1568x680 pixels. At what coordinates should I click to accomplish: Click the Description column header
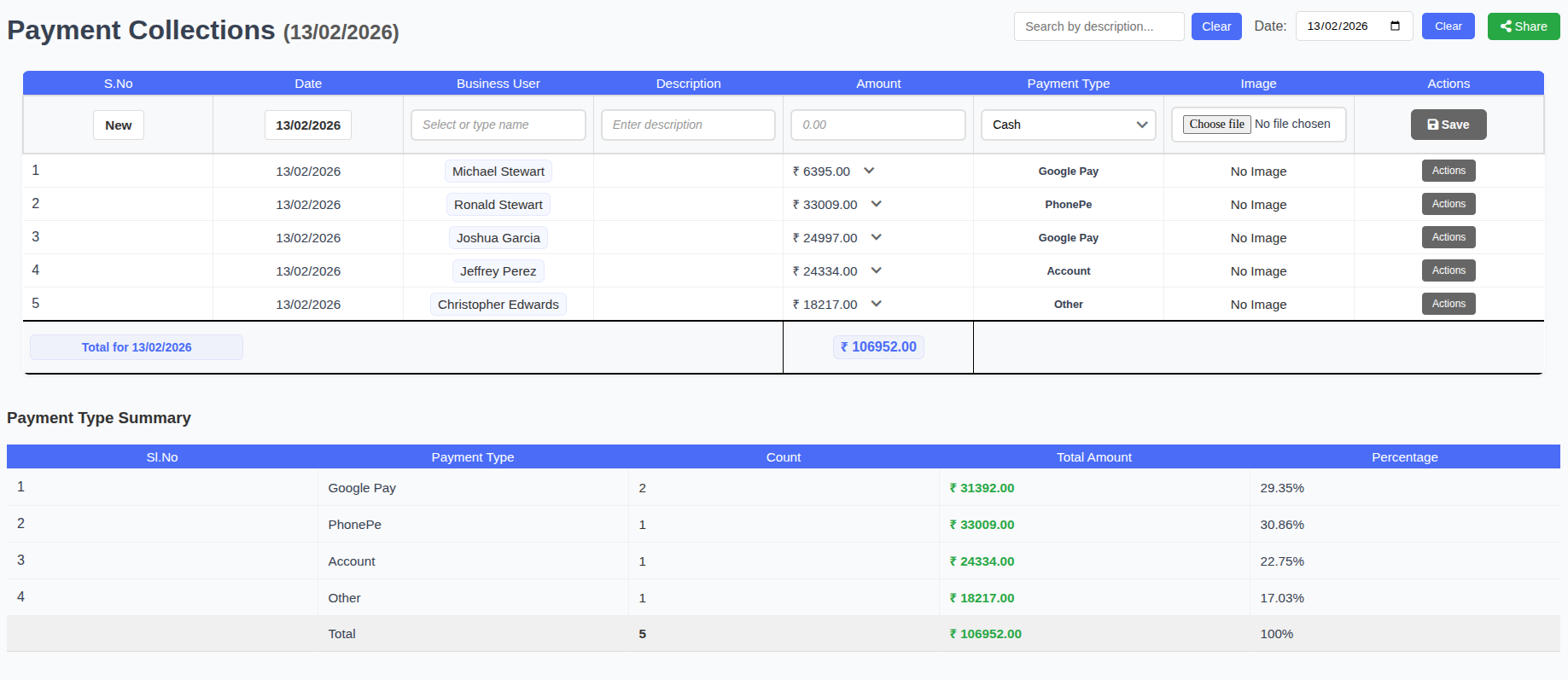click(x=688, y=84)
